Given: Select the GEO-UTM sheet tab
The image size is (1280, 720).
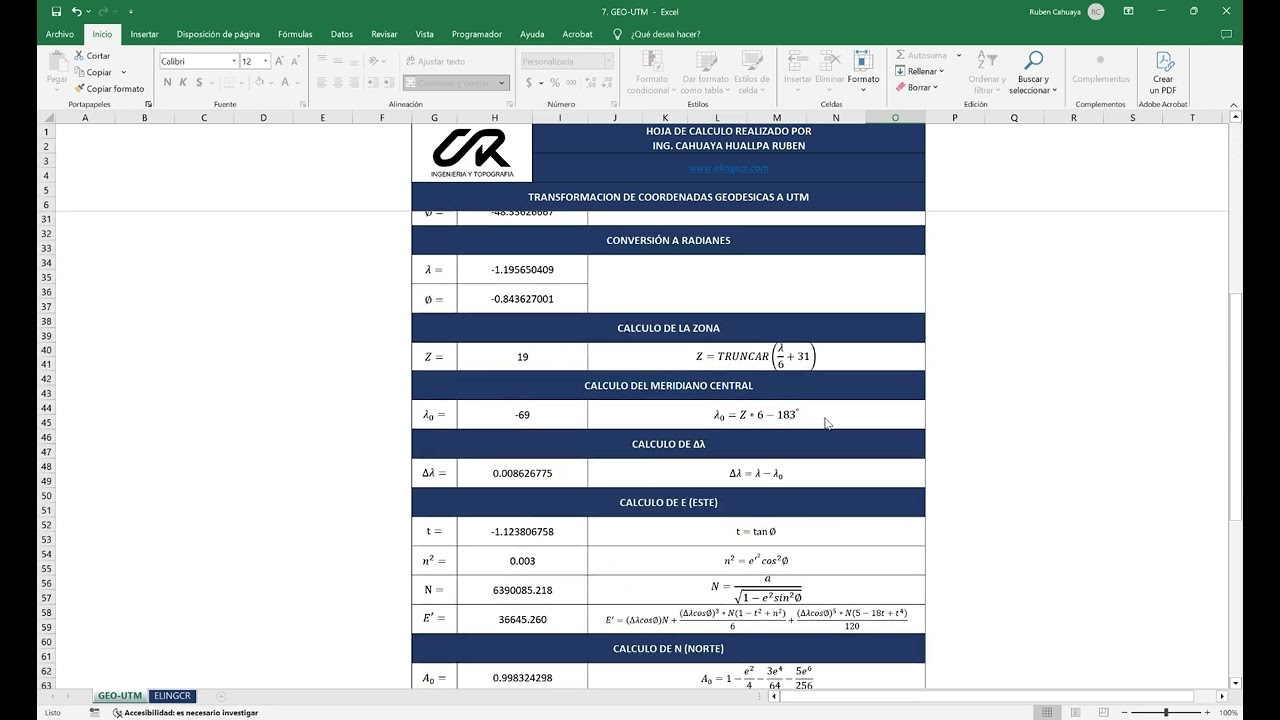Looking at the screenshot, I should (120, 696).
